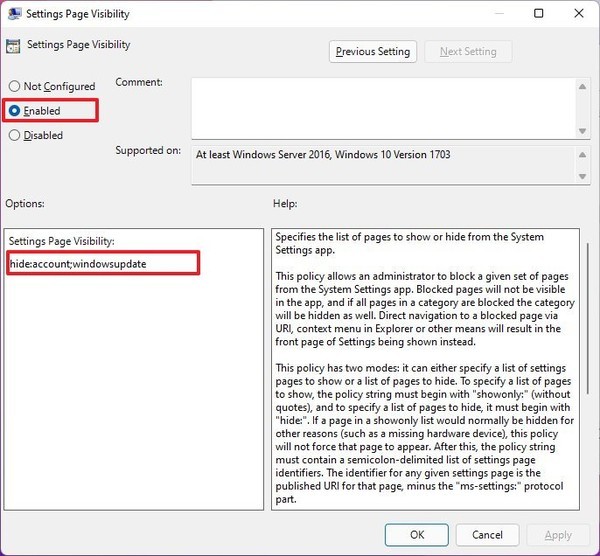Click 'This policy allows an administrator' paragraph

[x=425, y=309]
